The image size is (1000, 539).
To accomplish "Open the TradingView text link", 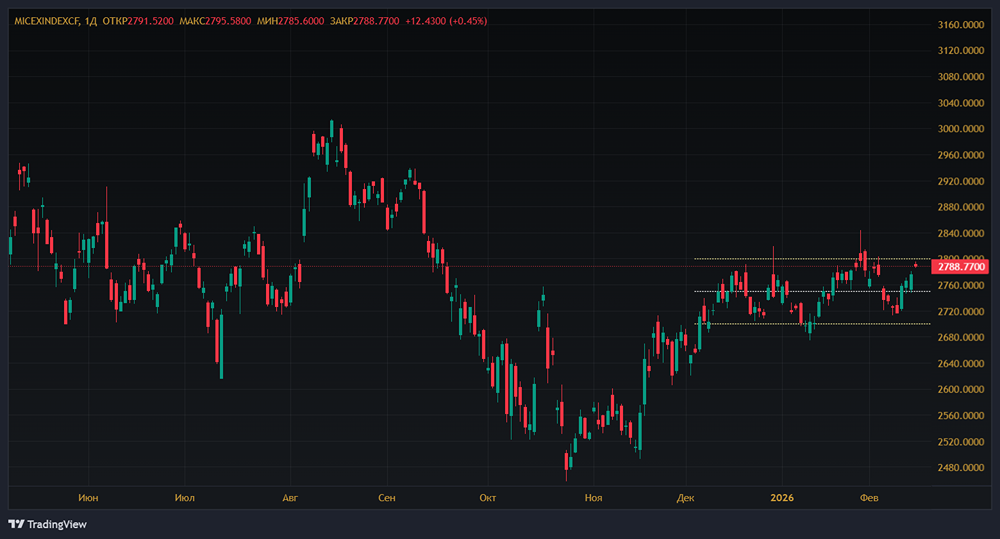I will (x=57, y=524).
